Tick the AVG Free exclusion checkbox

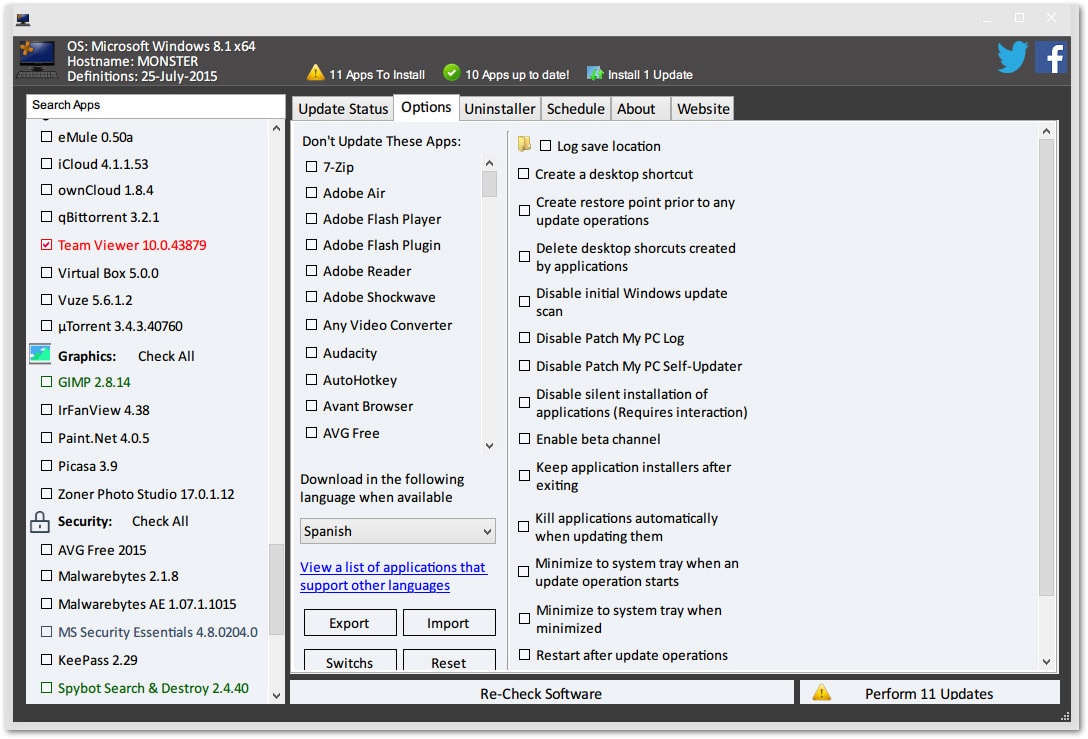point(312,432)
